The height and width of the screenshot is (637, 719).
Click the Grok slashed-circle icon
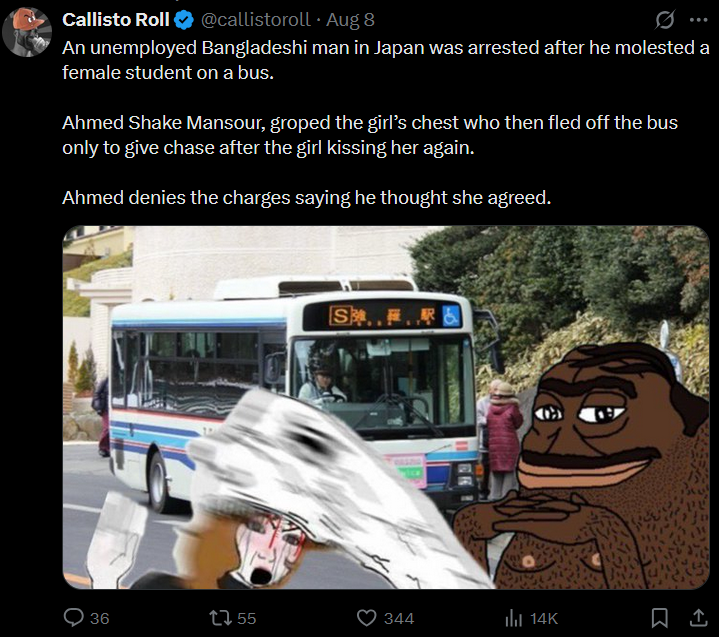point(665,20)
